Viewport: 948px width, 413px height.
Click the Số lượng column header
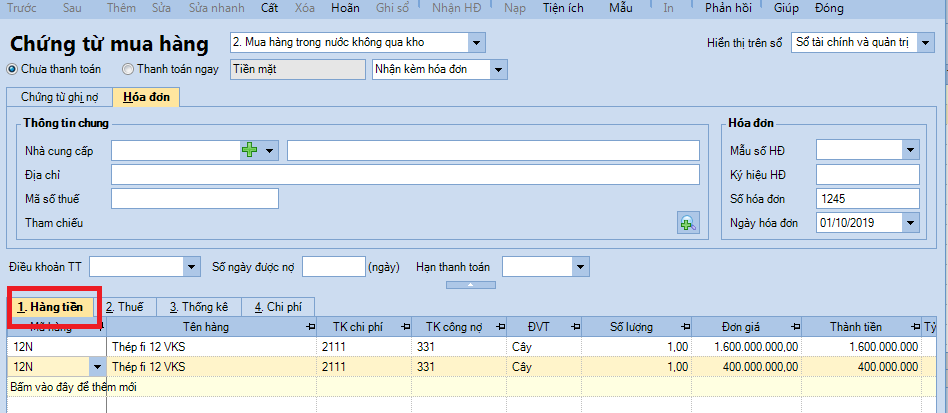click(x=637, y=327)
